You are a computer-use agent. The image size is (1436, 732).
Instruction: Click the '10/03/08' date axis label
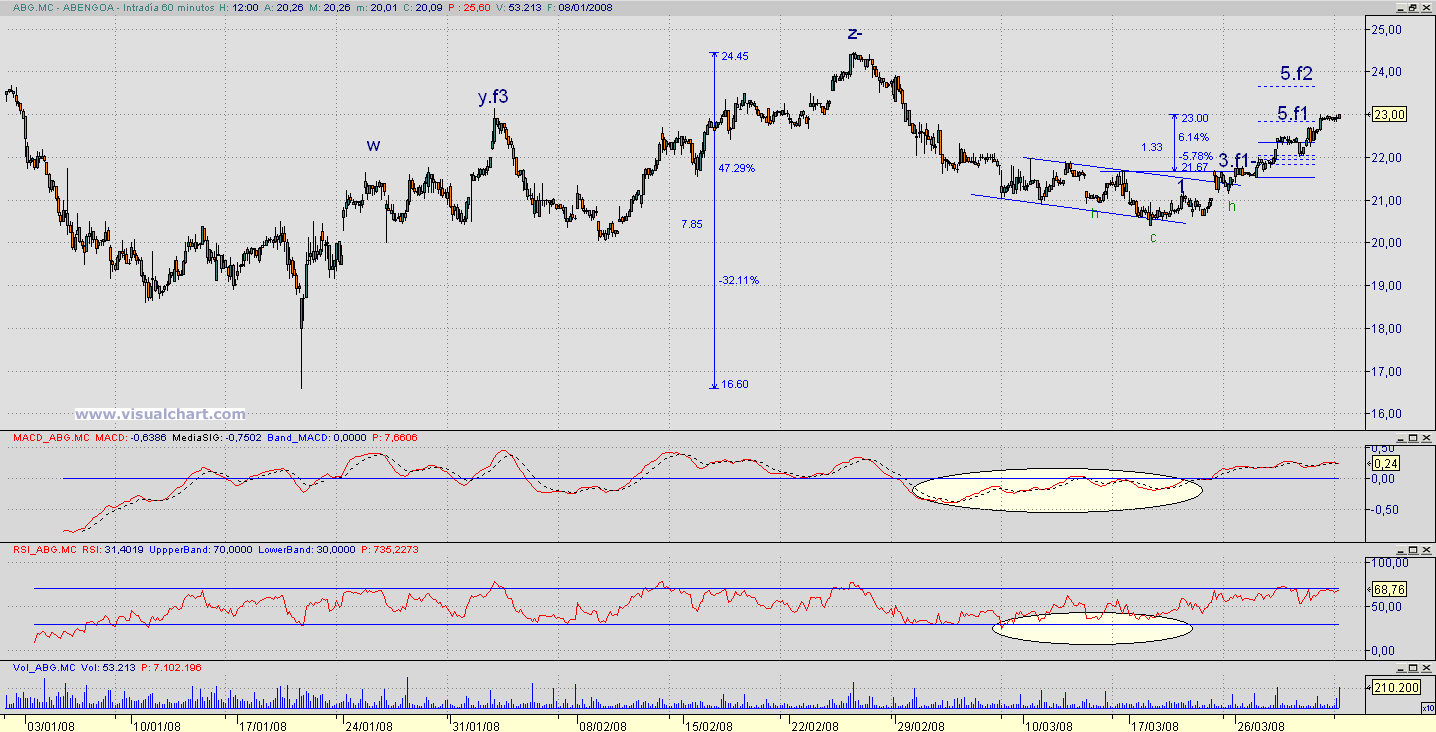click(x=1047, y=725)
